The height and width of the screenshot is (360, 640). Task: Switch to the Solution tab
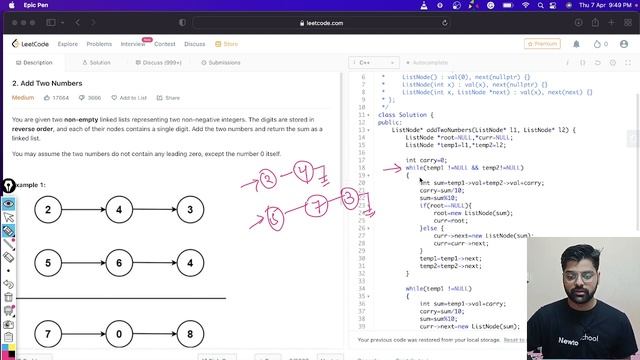(x=96, y=62)
